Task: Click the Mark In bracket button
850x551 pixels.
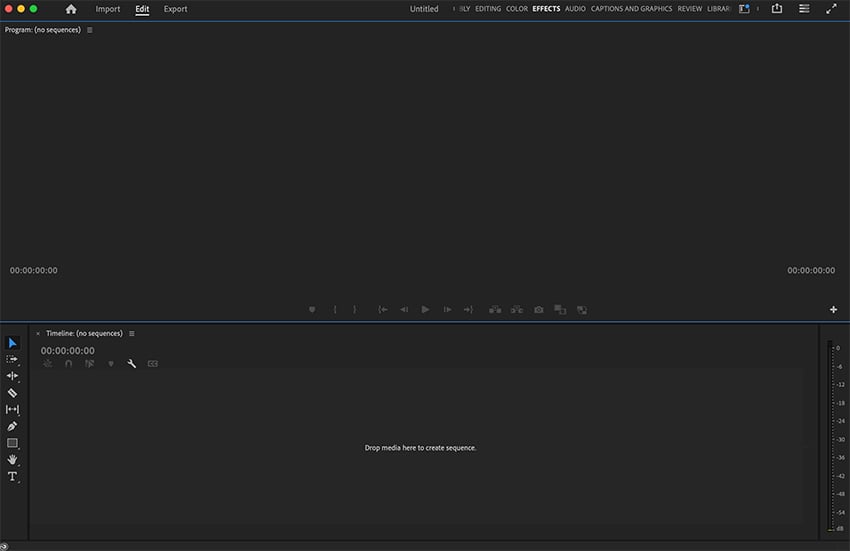Action: click(x=334, y=310)
